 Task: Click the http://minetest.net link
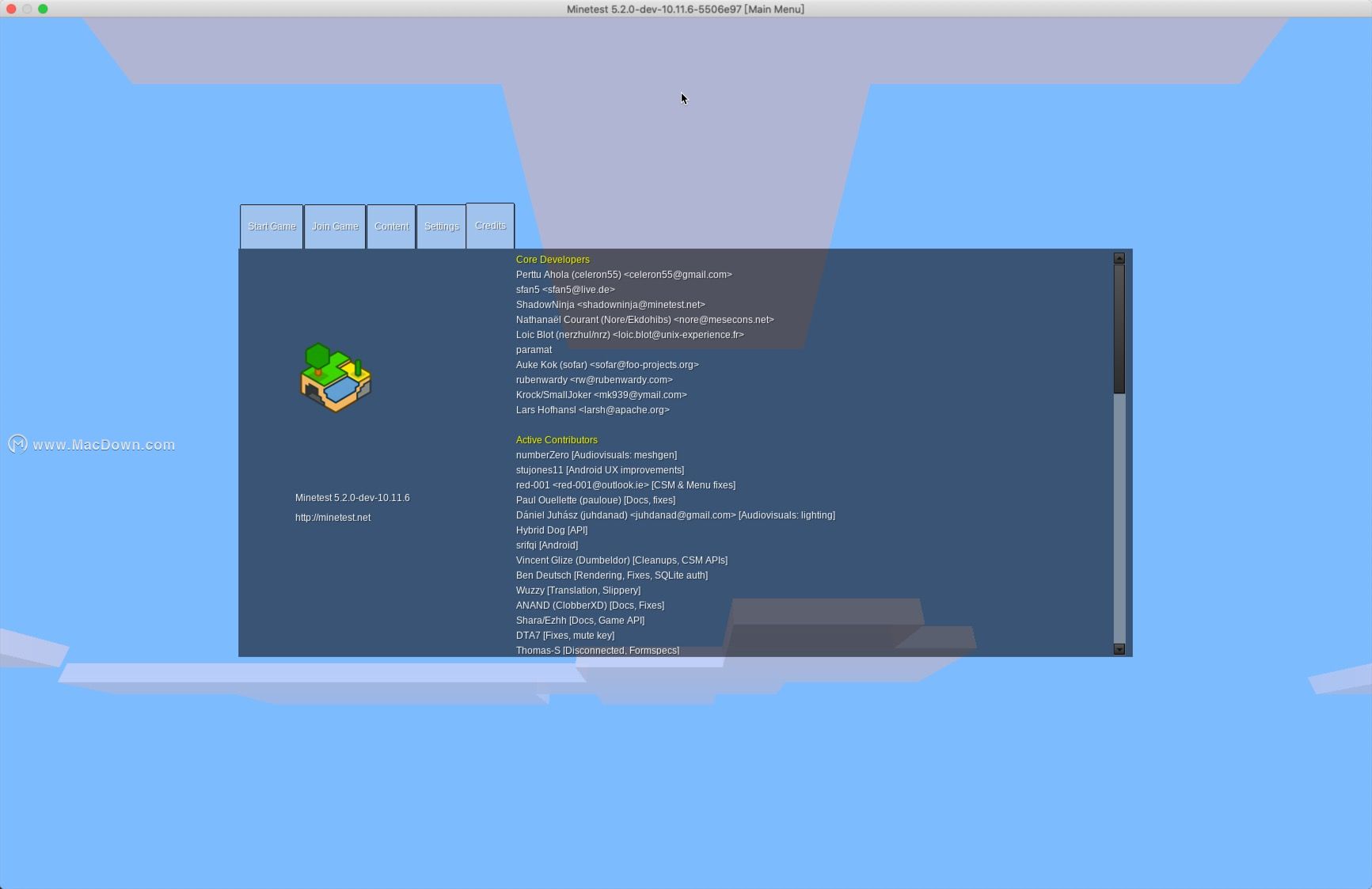tap(333, 518)
